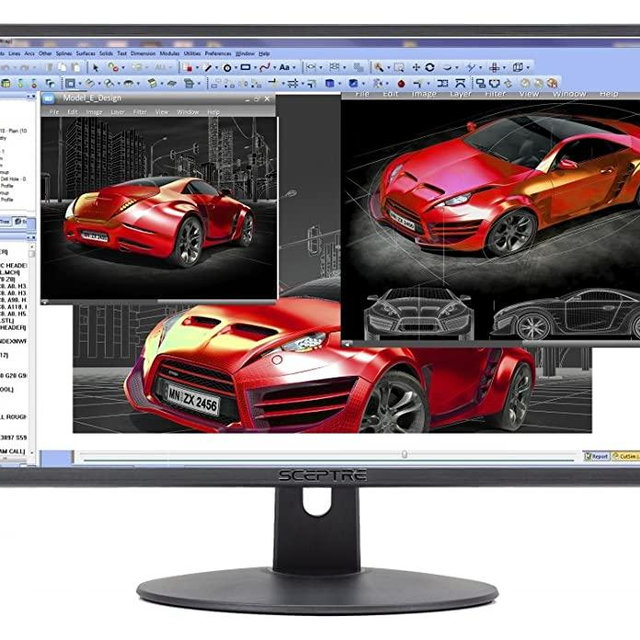Image resolution: width=640 pixels, height=640 pixels.
Task: Click the green and red point tool icon
Action: pos(113,67)
